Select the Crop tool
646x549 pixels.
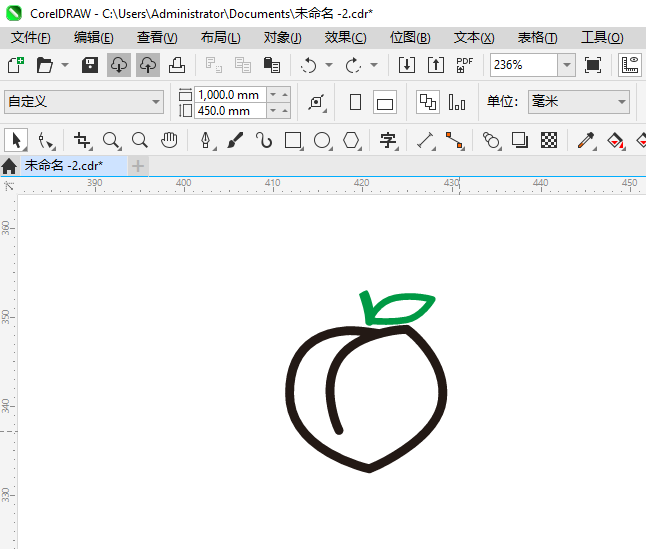(x=82, y=140)
